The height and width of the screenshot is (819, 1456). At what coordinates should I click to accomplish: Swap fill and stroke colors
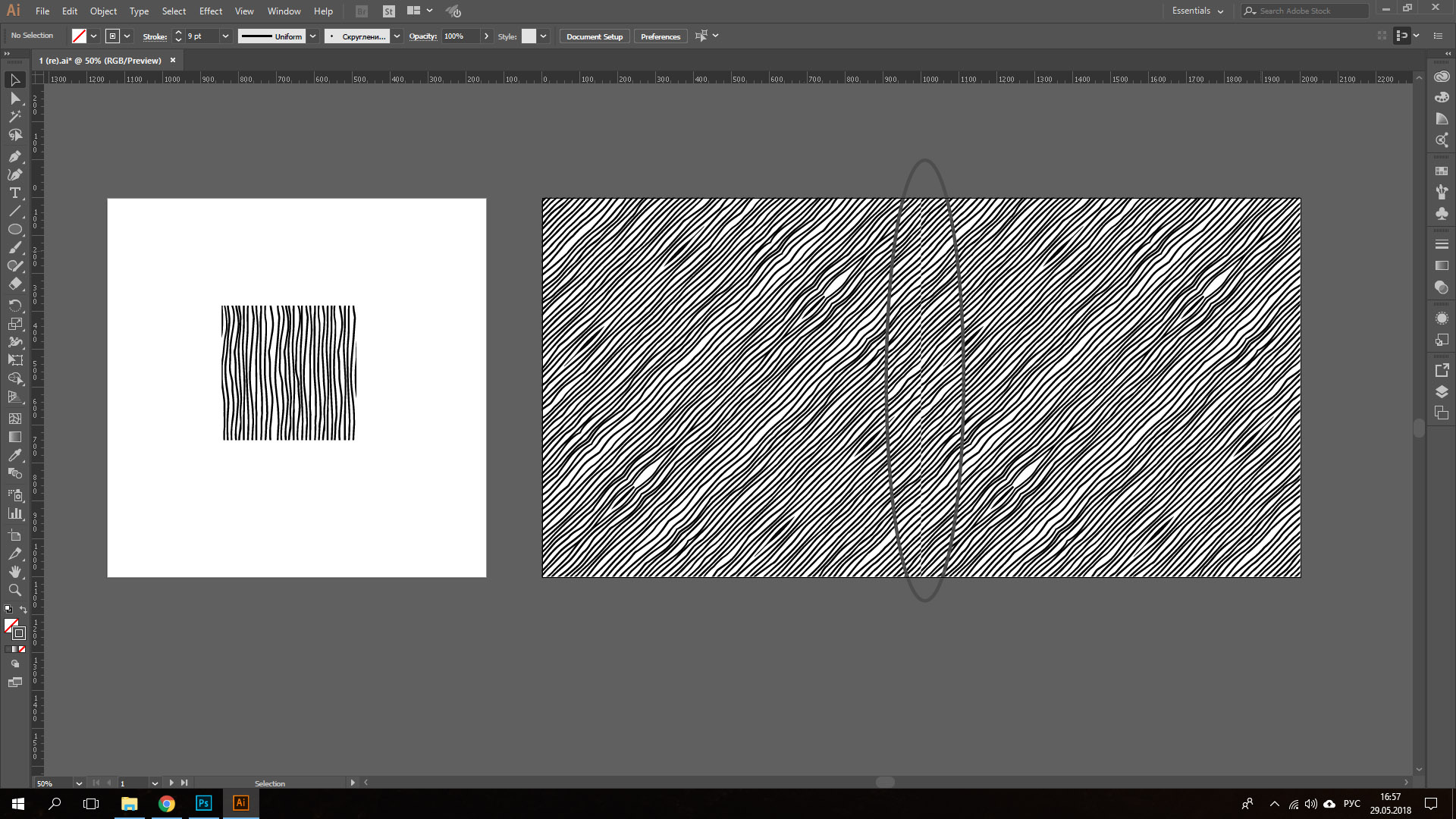(x=24, y=610)
